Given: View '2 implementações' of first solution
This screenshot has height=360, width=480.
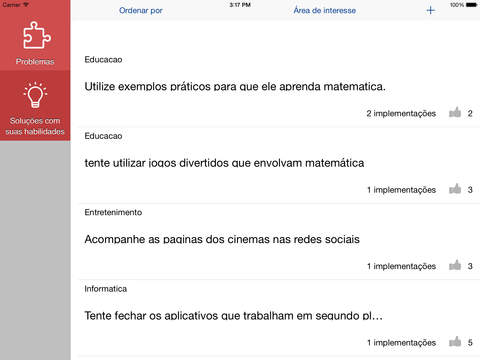Looking at the screenshot, I should tap(401, 113).
